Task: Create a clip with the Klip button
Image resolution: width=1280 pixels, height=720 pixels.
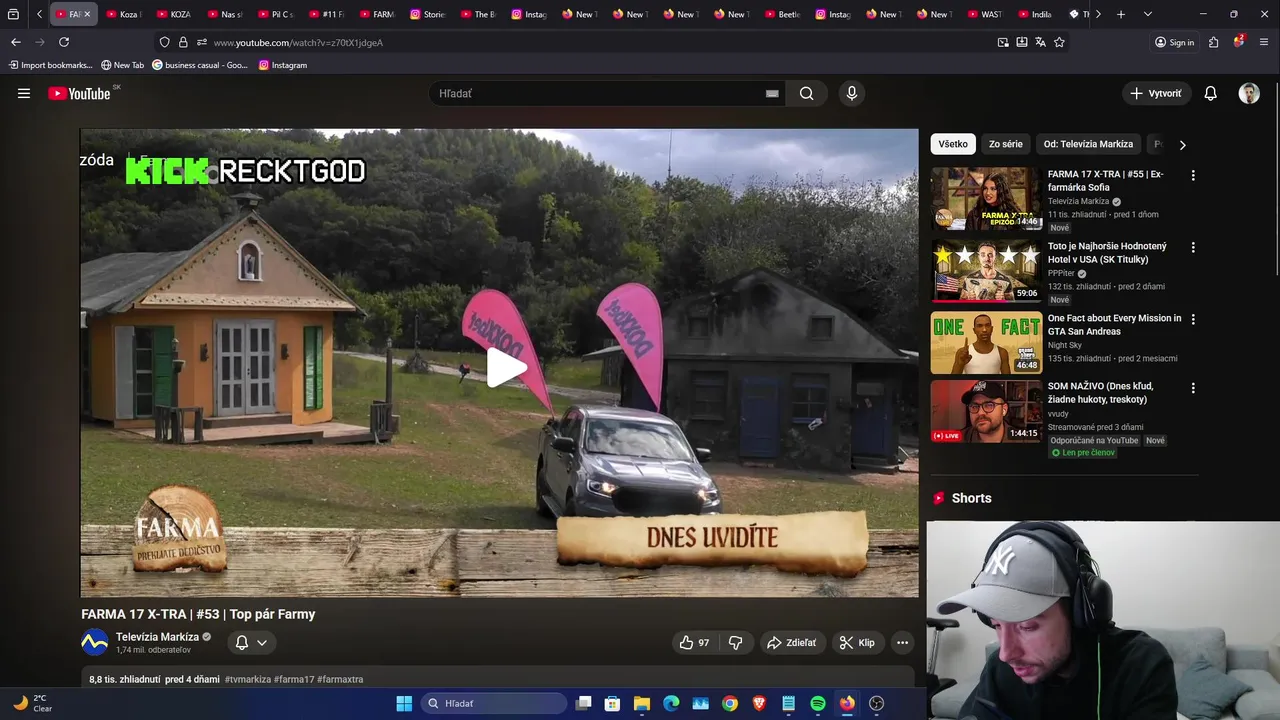Action: [857, 642]
